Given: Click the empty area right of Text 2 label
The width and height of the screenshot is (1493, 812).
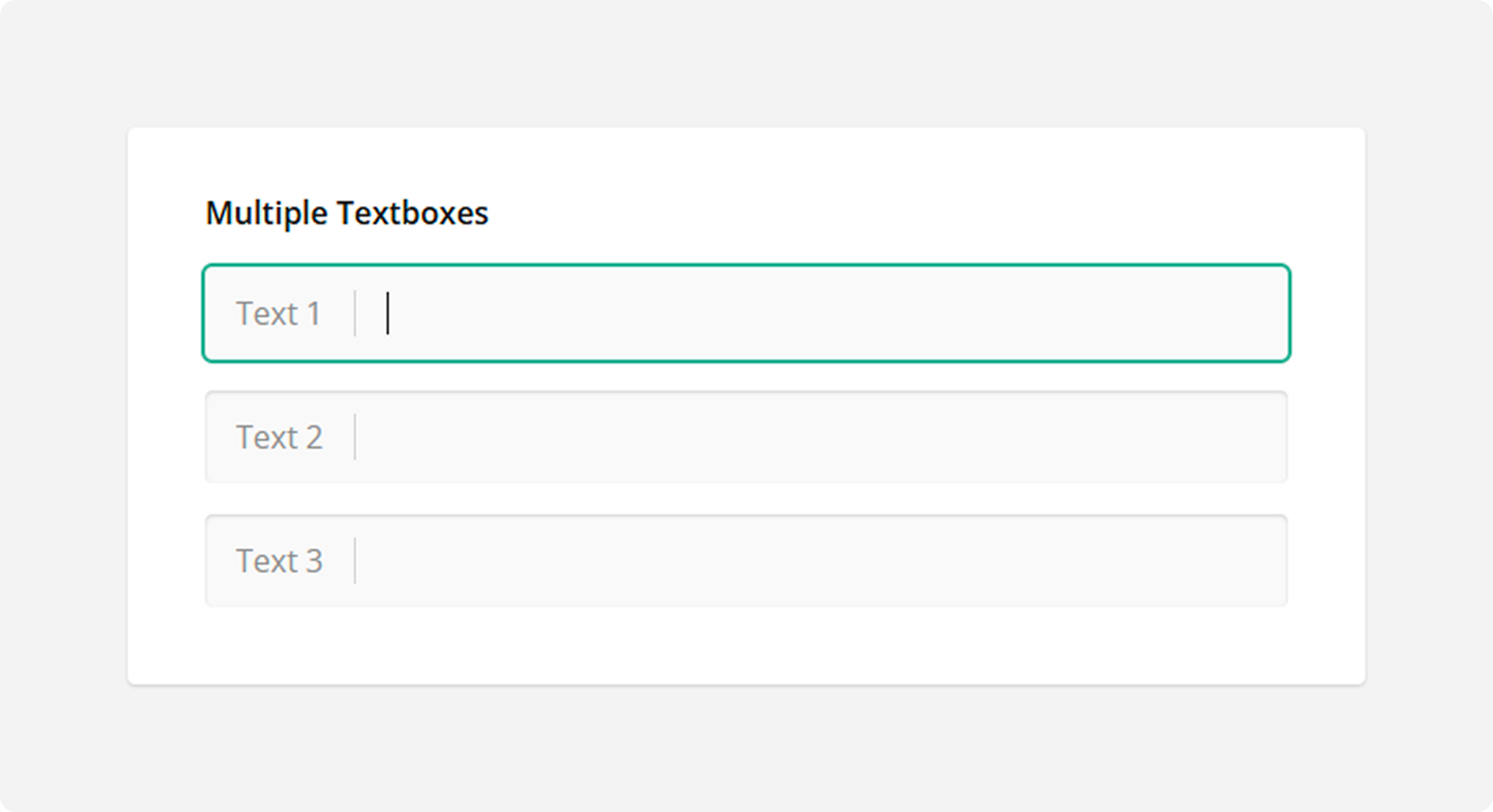Looking at the screenshot, I should point(580,437).
